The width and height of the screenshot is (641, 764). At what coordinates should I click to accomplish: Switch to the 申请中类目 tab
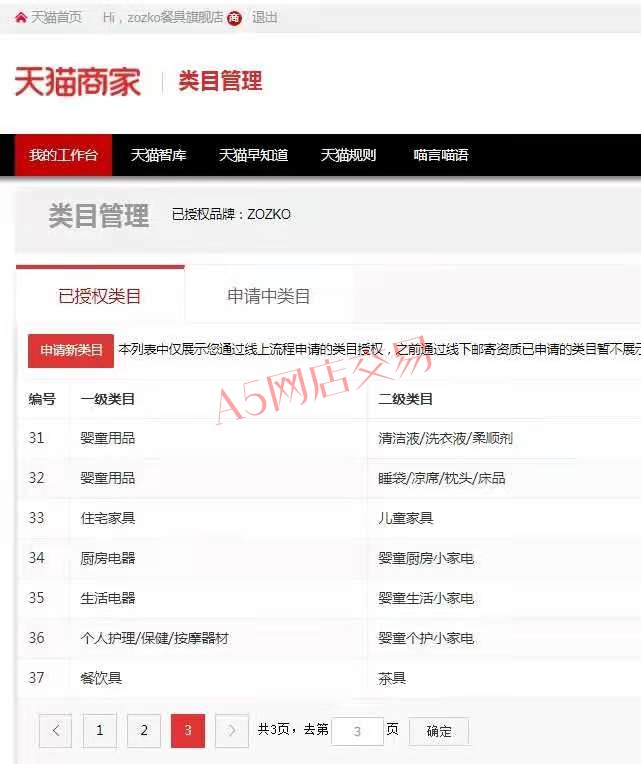point(268,296)
